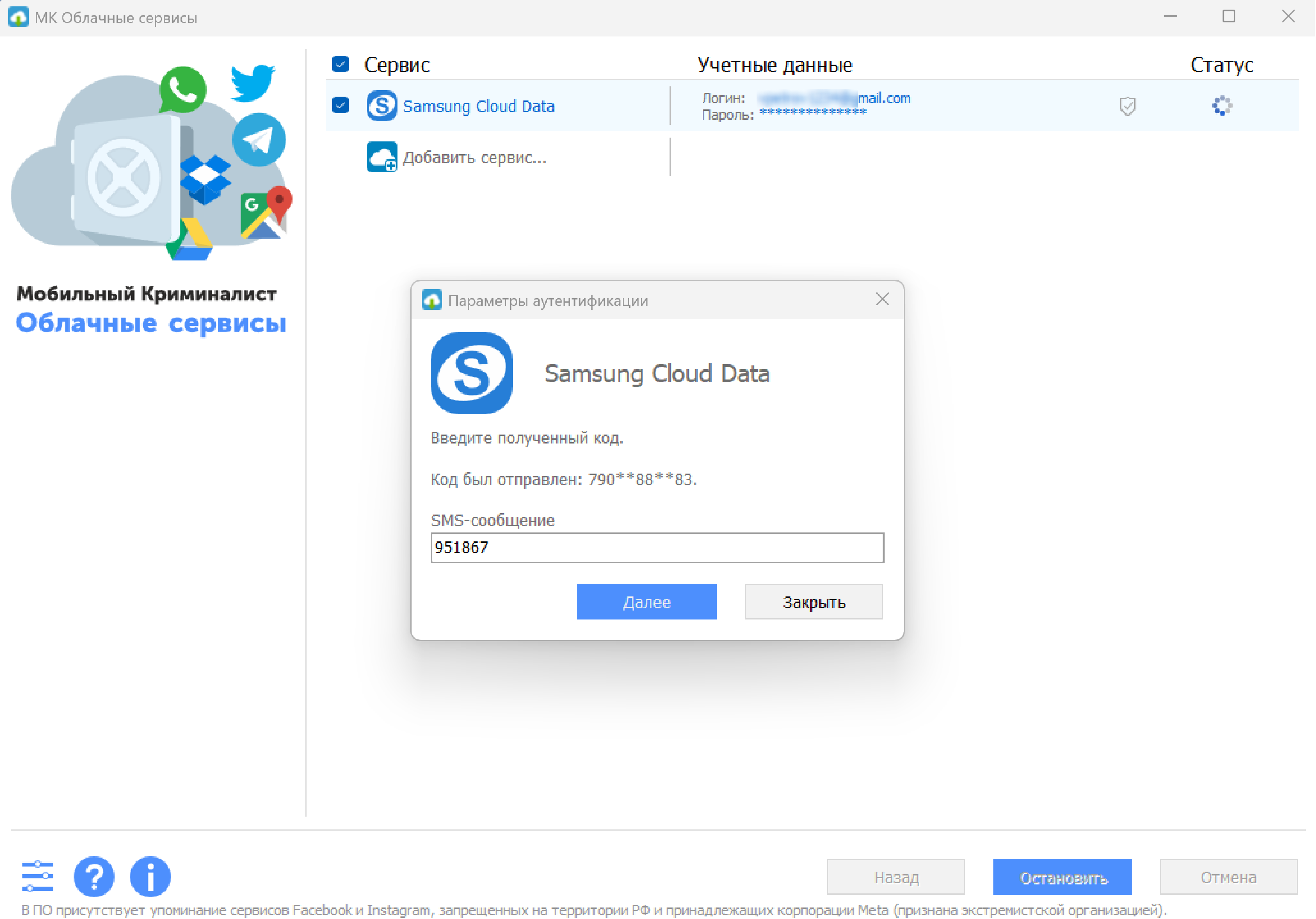Image resolution: width=1316 pixels, height=919 pixels.
Task: Click the Далее button
Action: point(646,602)
